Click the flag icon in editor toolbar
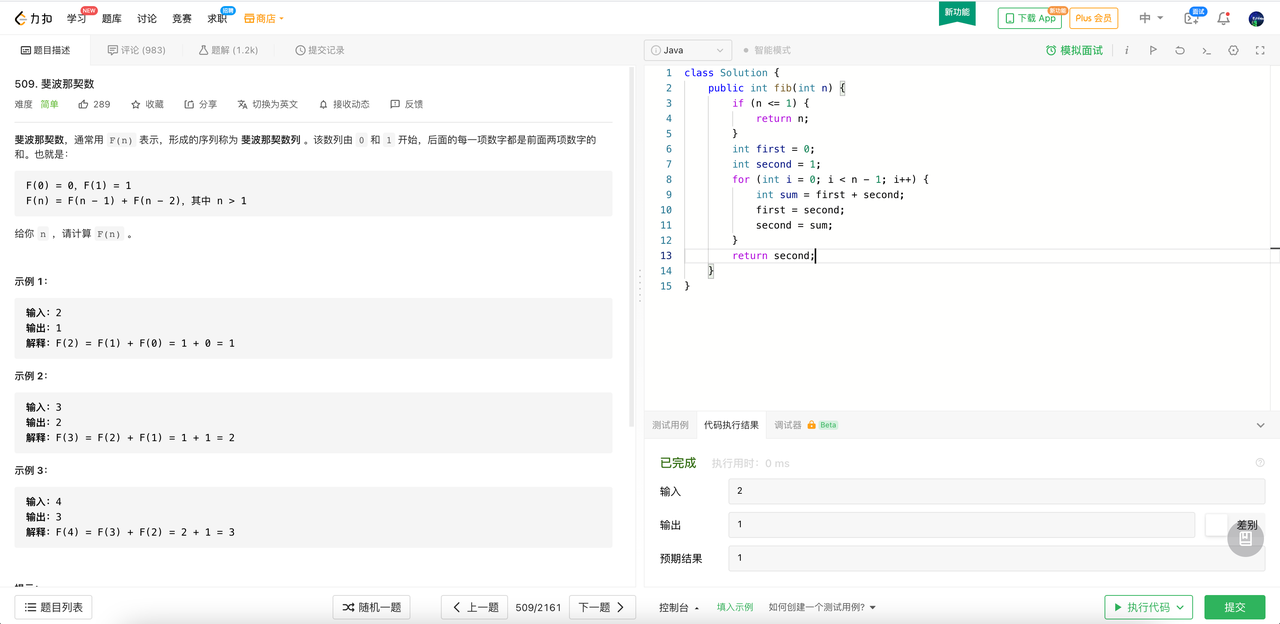The image size is (1280, 624). point(1153,50)
